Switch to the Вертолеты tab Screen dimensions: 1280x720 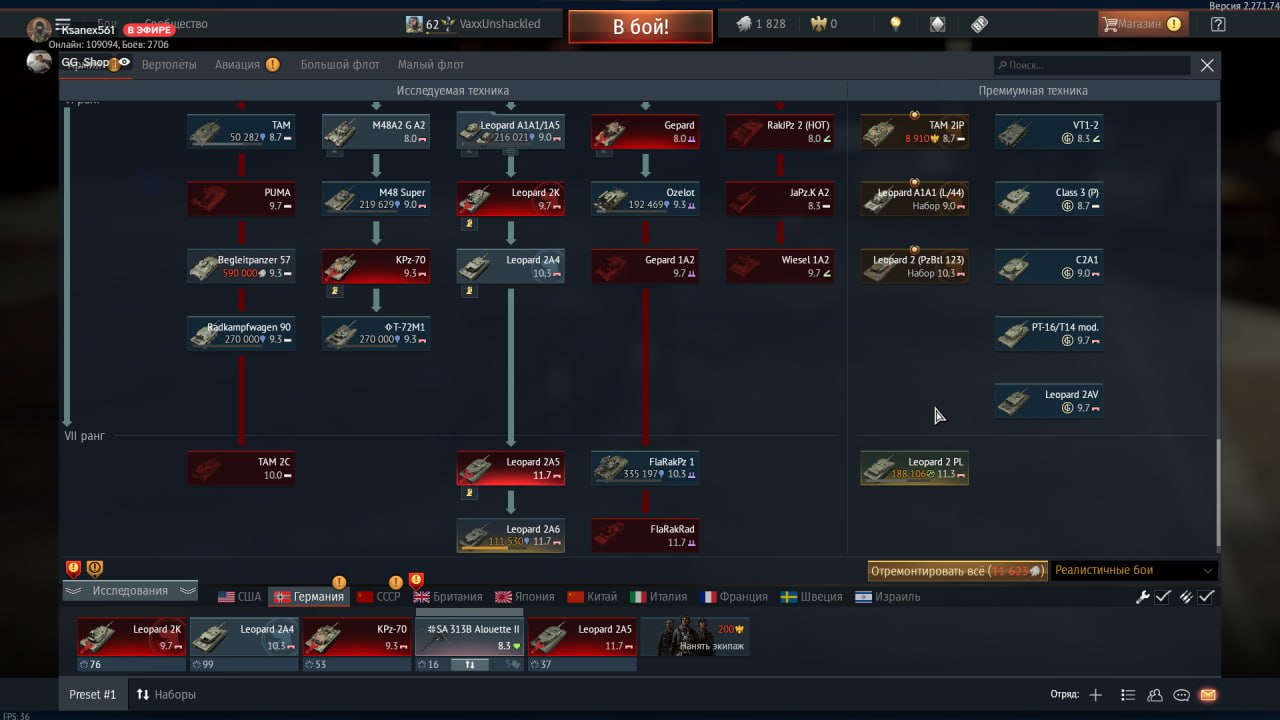tap(169, 65)
